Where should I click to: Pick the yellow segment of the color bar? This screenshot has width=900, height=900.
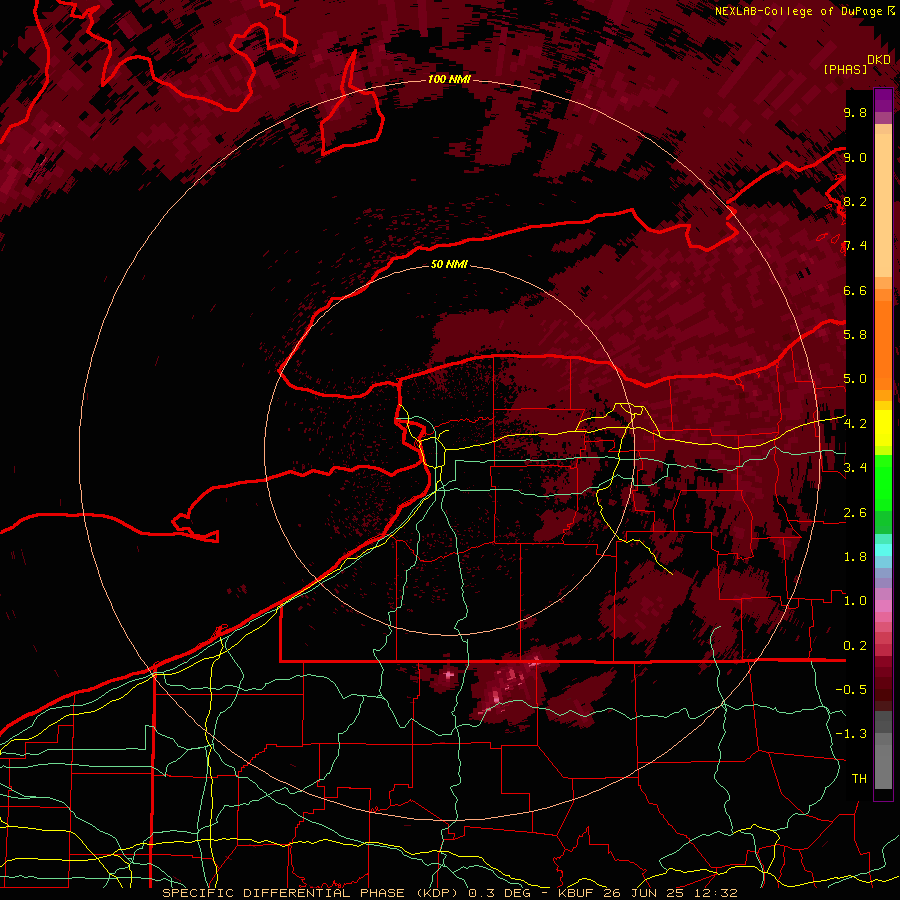883,428
